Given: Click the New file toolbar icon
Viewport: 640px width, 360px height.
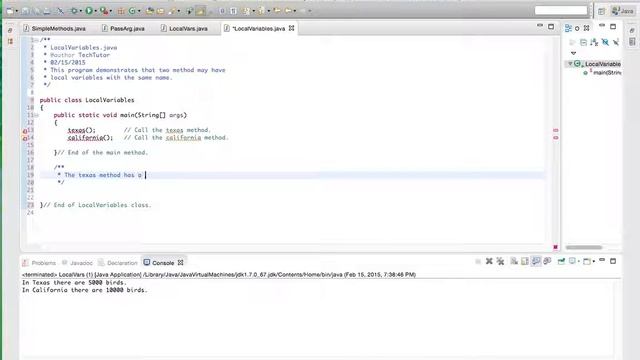Looking at the screenshot, I should click(x=9, y=11).
